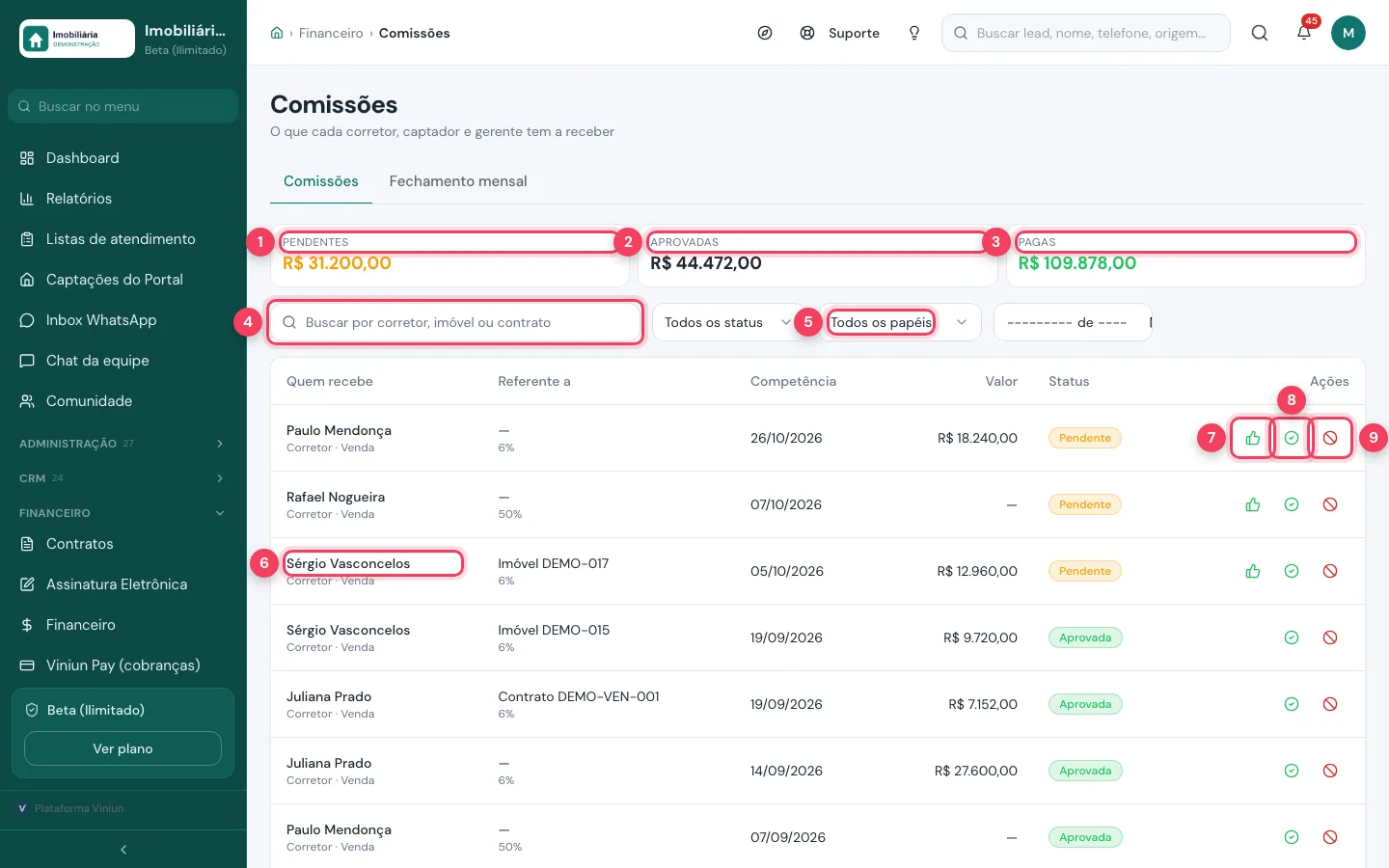Mark Juliana Prado's R$ 27.600,00 commission paid
1389x868 pixels.
point(1292,771)
